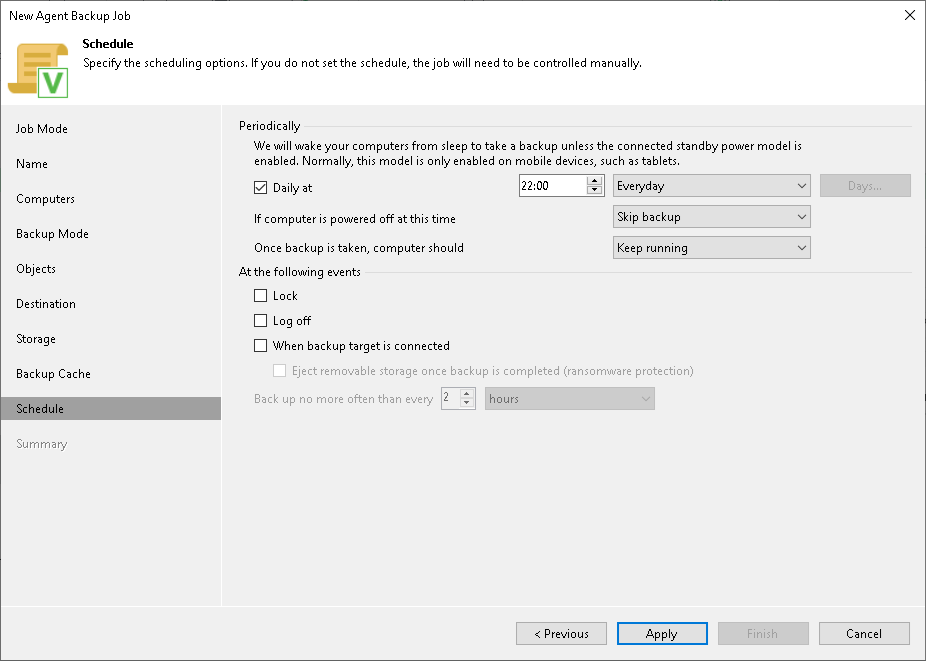Screen dimensions: 926x661
Task: Navigate to the Storage step
Action: [x=35, y=338]
